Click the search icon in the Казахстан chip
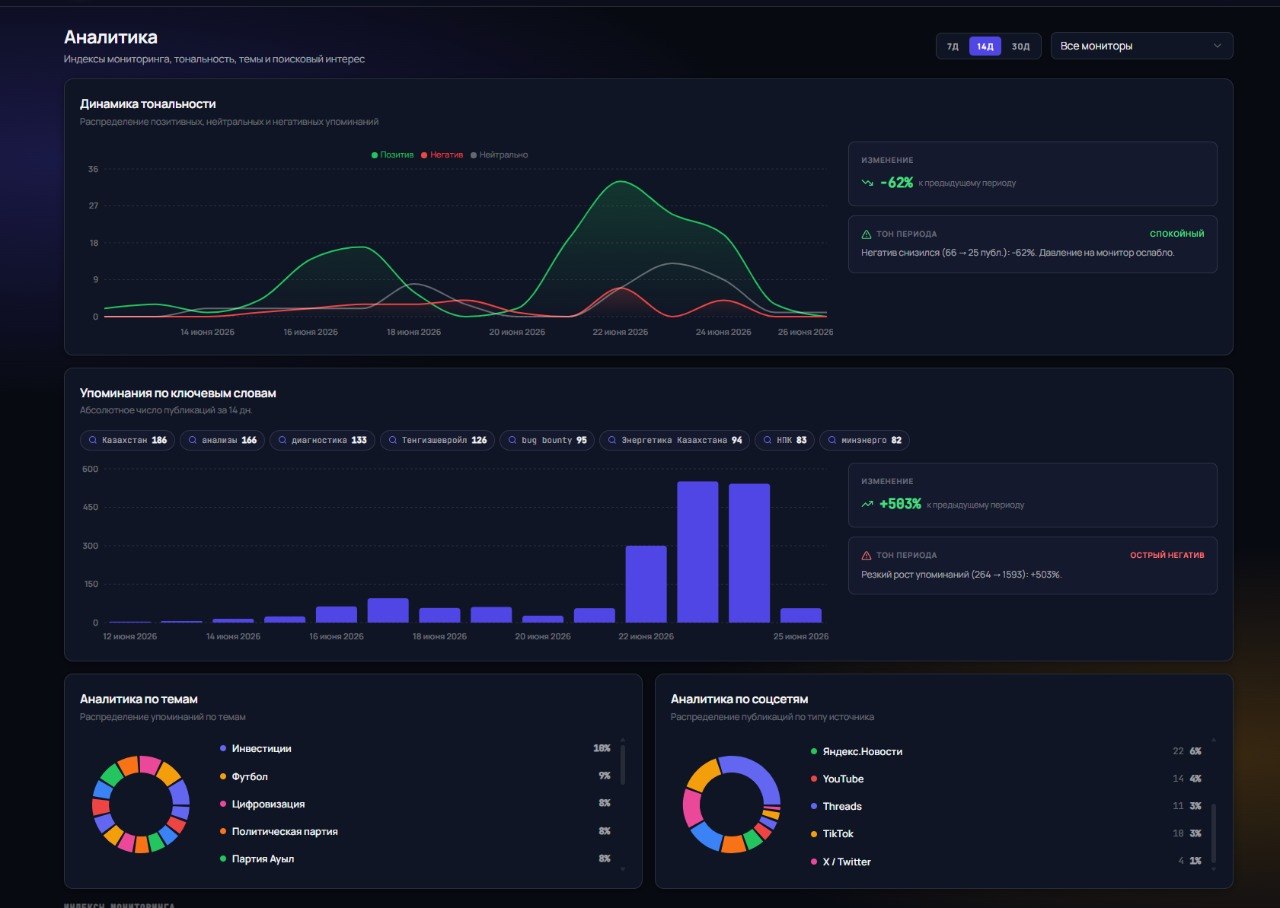Screen dimensions: 1280x908 93,440
